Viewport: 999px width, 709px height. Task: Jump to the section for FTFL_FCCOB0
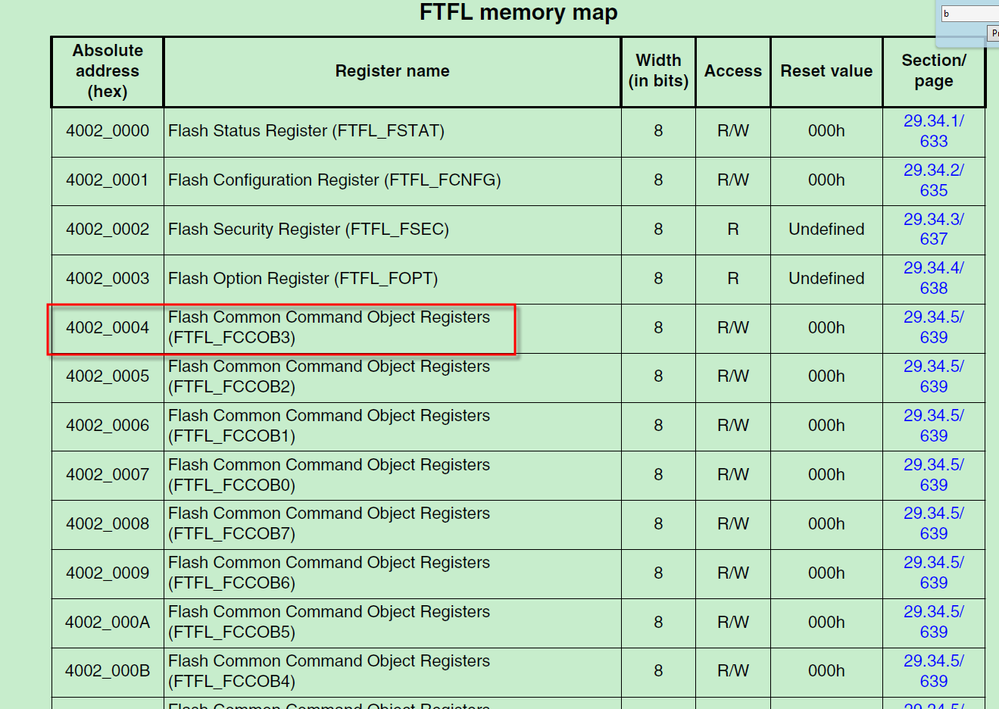[x=933, y=474]
